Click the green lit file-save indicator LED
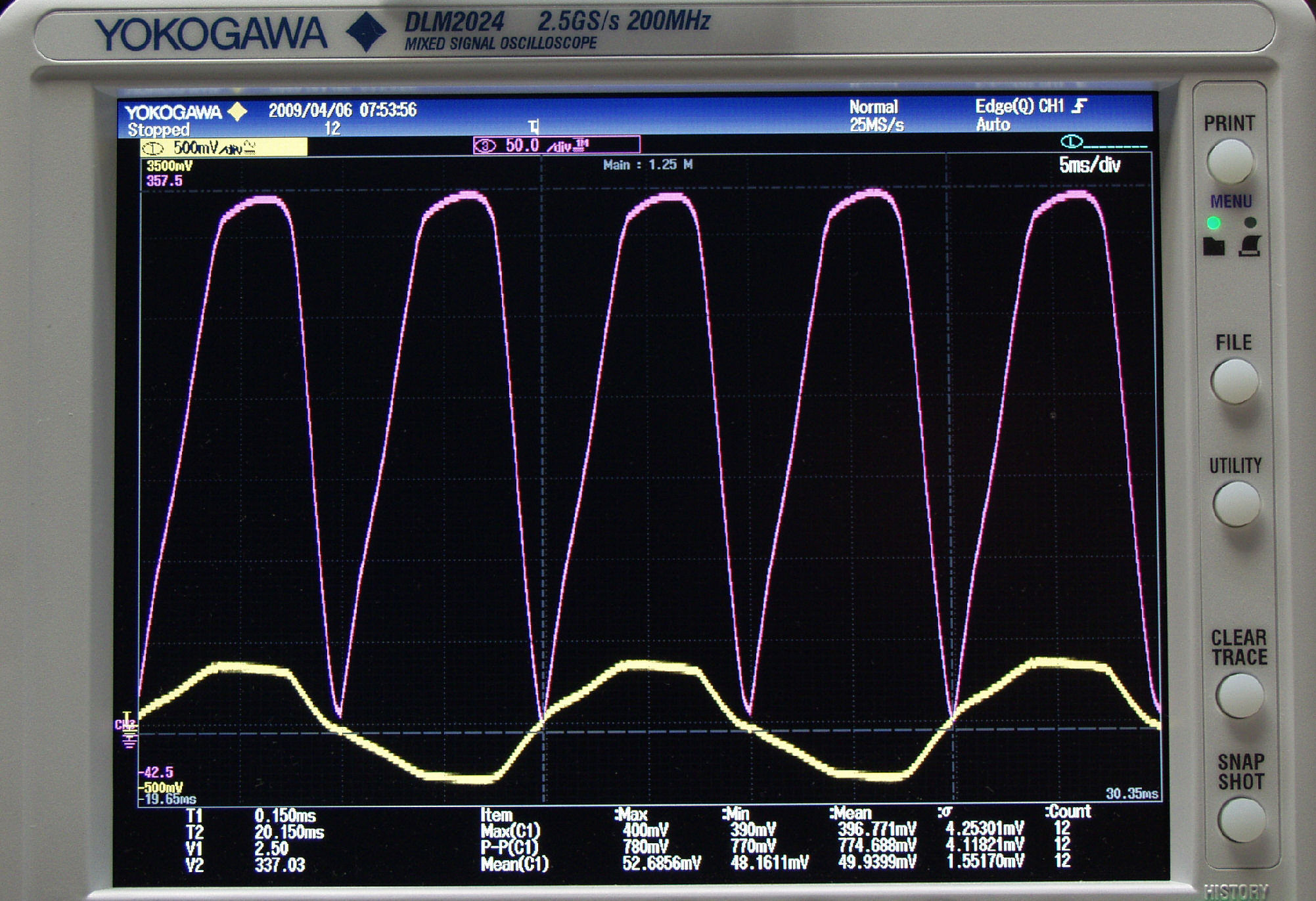Image resolution: width=1316 pixels, height=901 pixels. [x=1214, y=223]
